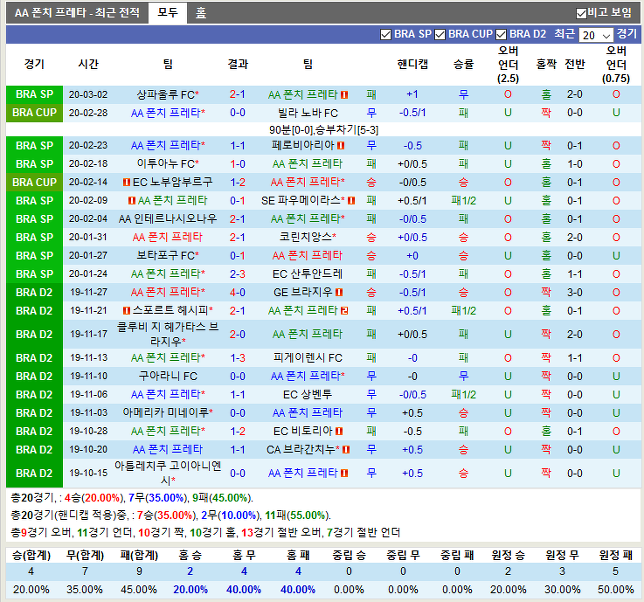Click the 전반 column header
The image size is (644, 602).
pyautogui.click(x=575, y=64)
